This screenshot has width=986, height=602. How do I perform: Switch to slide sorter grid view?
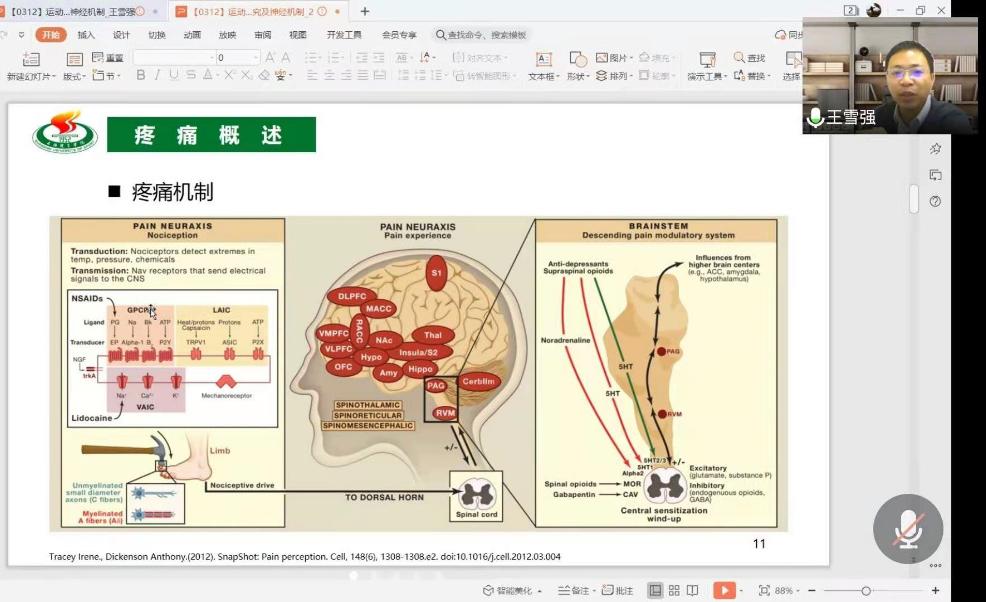point(674,590)
